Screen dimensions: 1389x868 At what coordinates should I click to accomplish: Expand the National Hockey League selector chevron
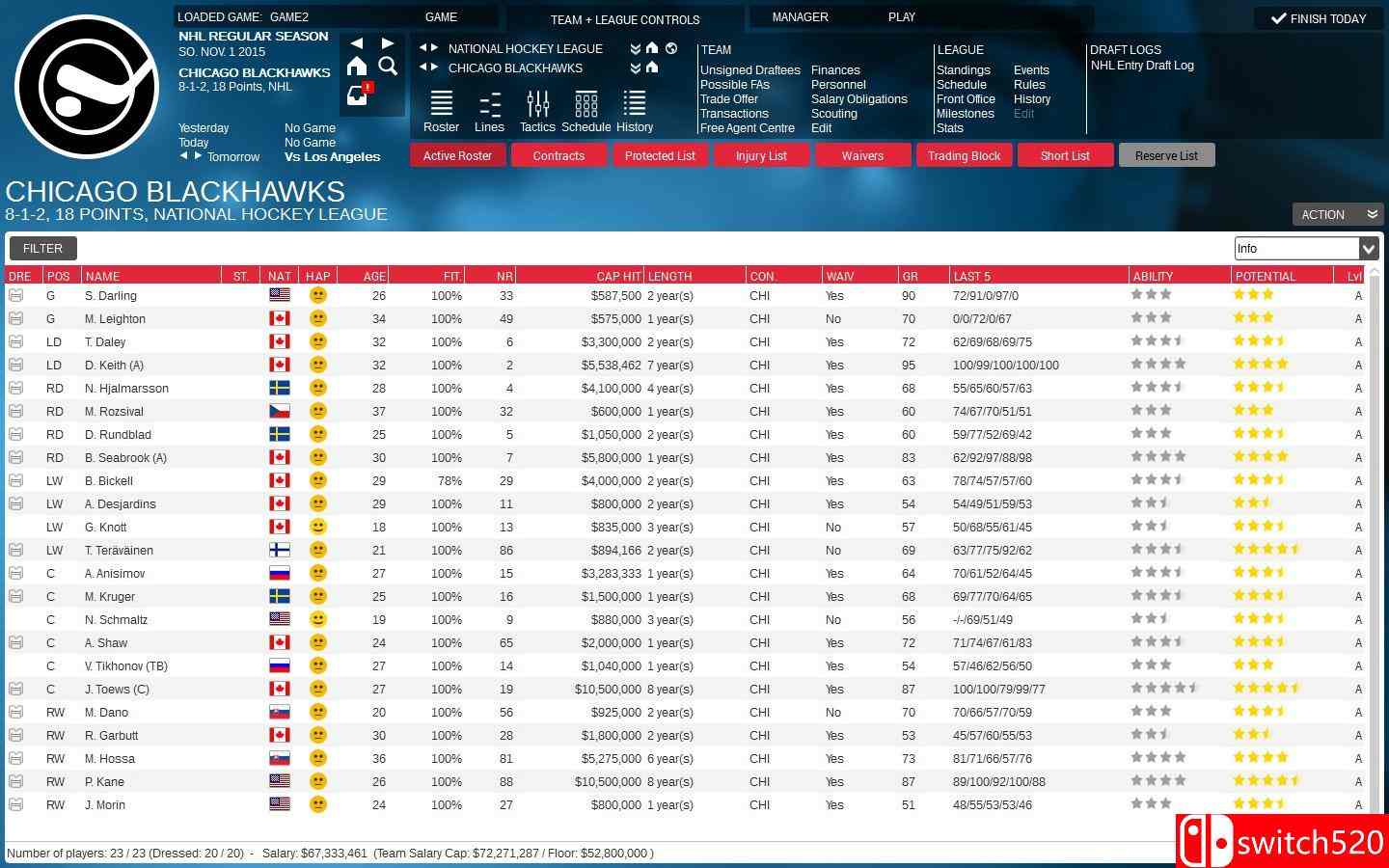point(635,48)
